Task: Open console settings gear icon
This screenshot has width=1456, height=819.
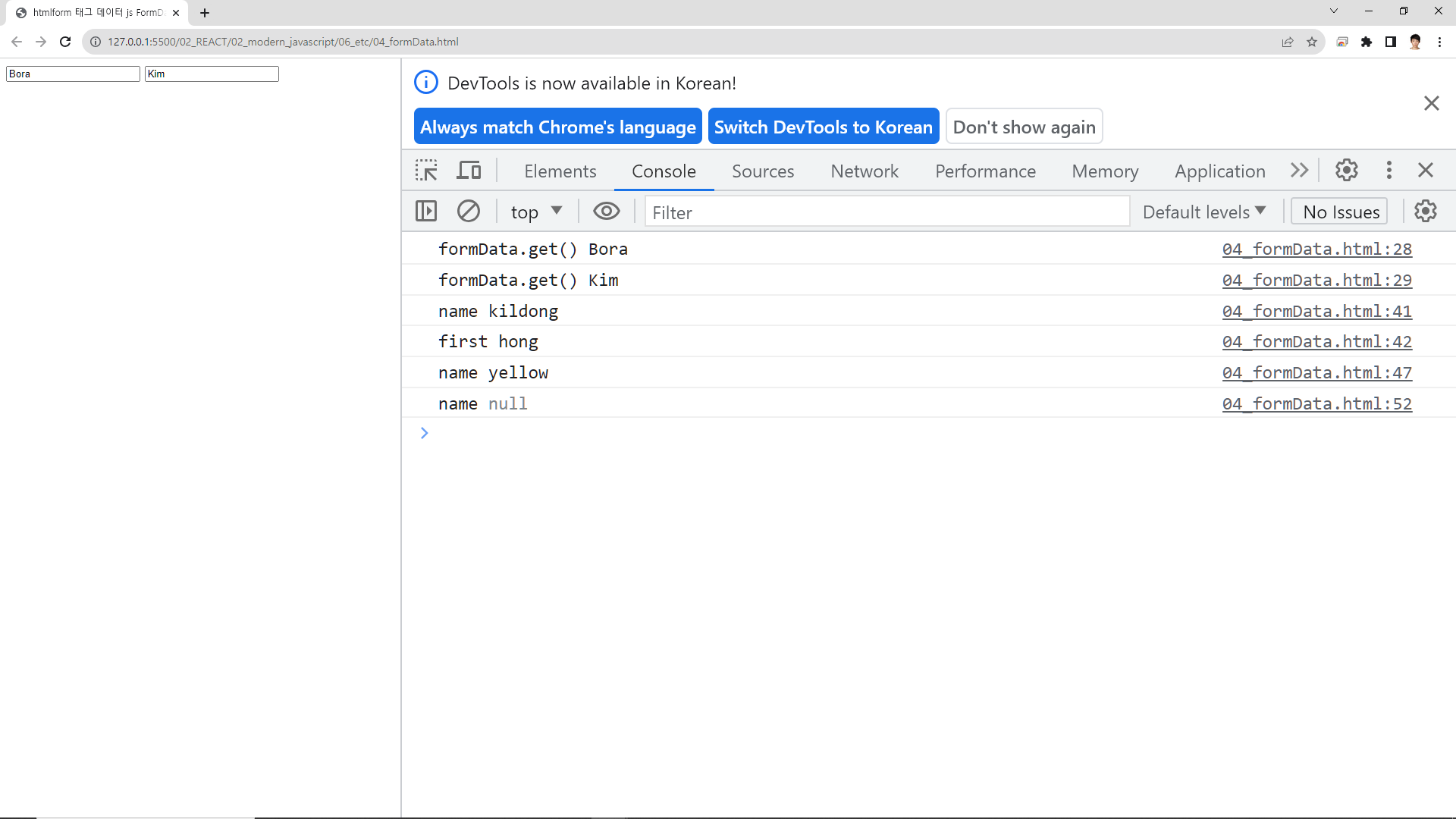Action: click(x=1426, y=211)
